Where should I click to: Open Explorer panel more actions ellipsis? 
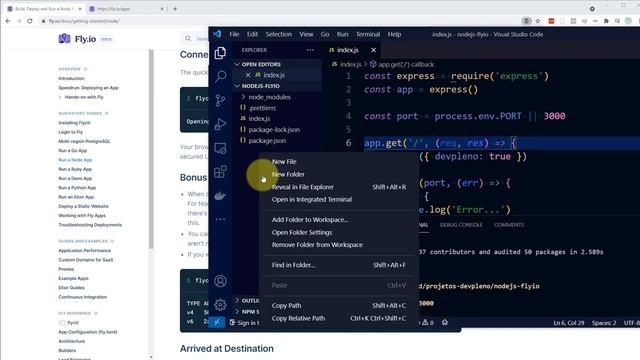(310, 50)
